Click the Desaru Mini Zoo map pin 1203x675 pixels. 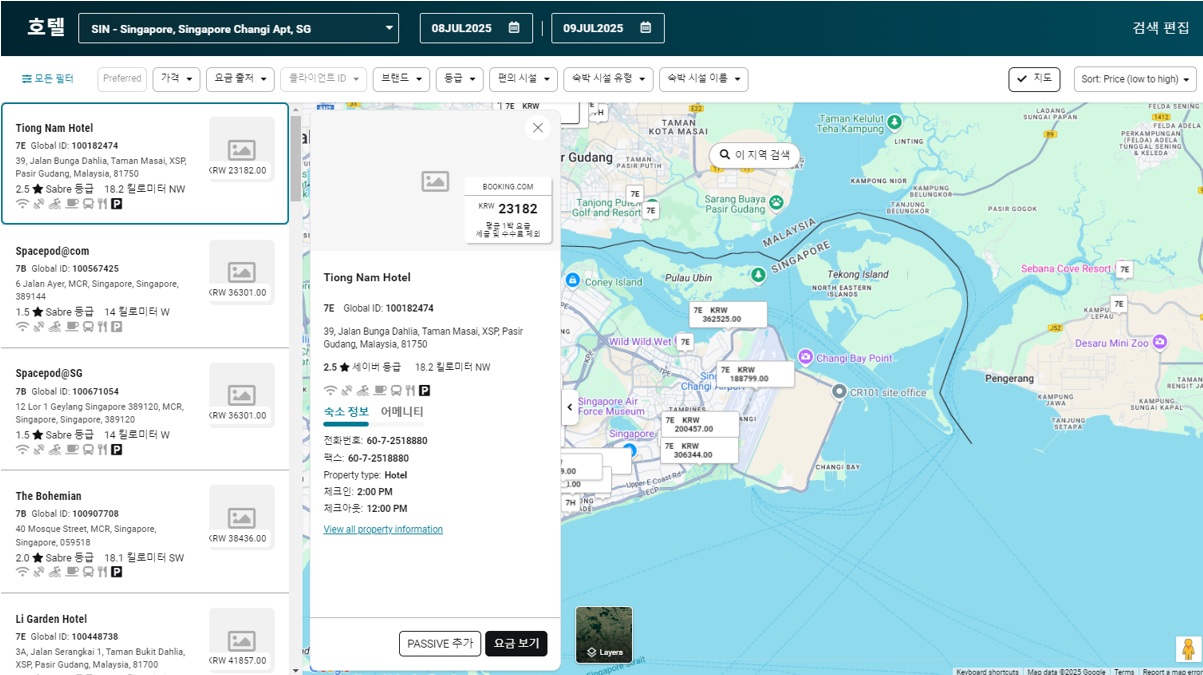pos(1159,342)
